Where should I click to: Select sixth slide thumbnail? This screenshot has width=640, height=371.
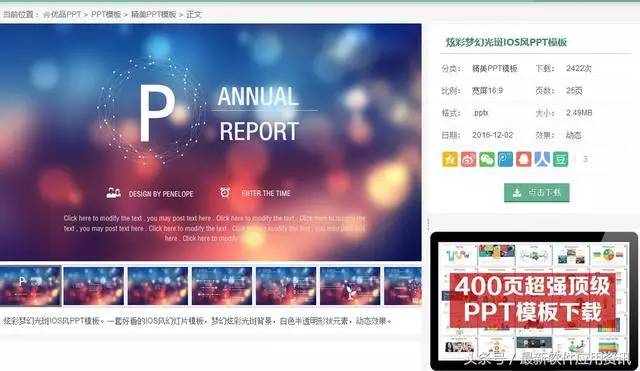coord(350,286)
